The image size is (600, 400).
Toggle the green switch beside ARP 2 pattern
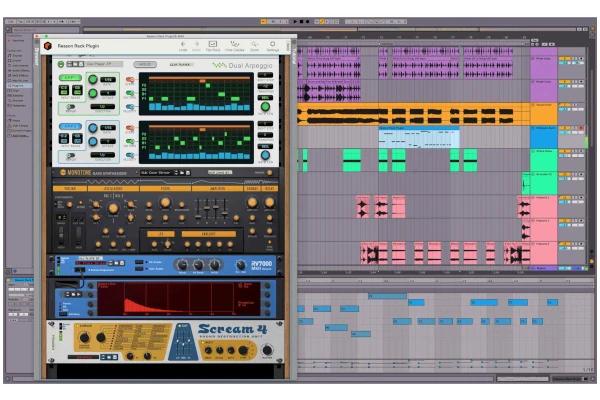130,141
